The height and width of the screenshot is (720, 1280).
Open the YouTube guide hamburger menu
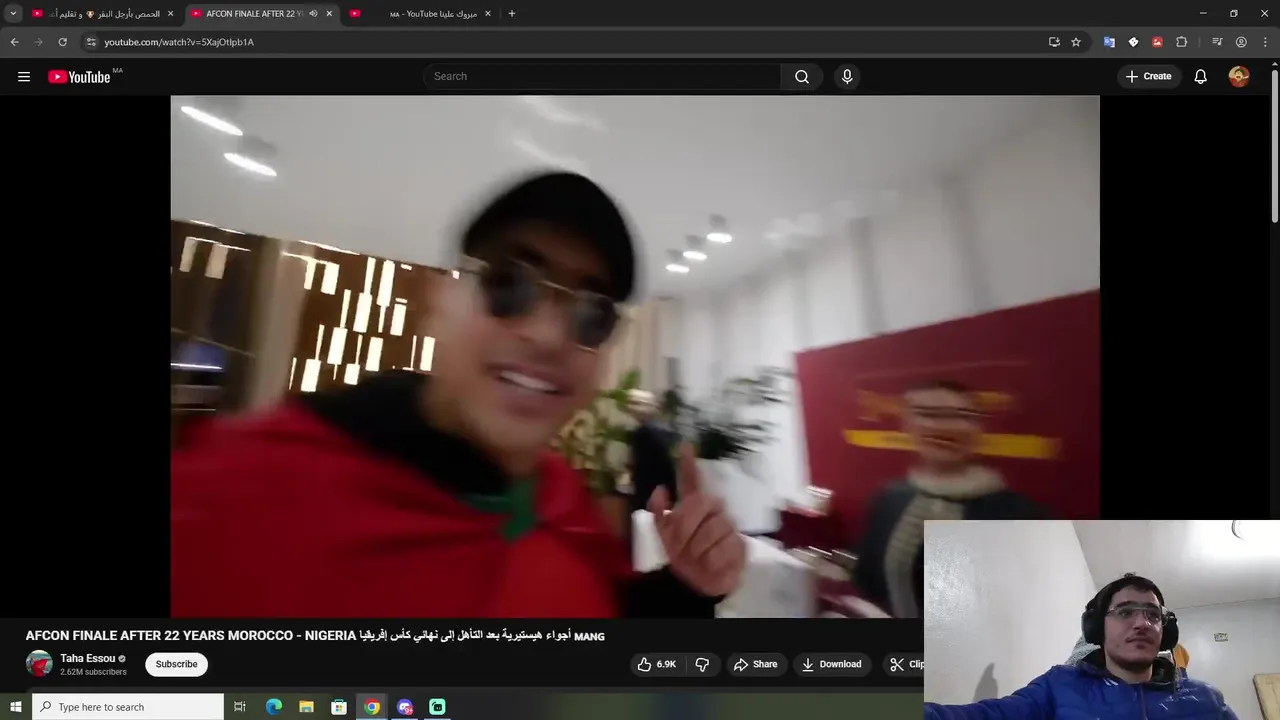pyautogui.click(x=24, y=76)
